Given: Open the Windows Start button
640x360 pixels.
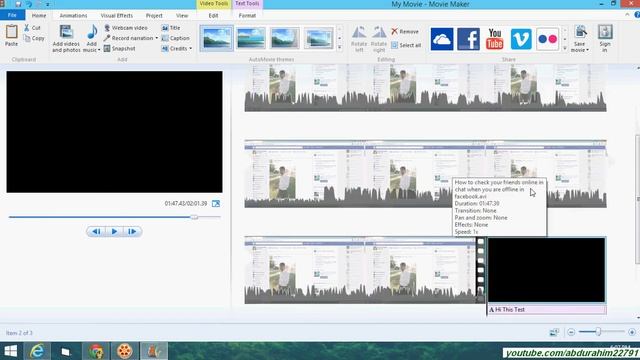Looking at the screenshot, I should (11, 351).
